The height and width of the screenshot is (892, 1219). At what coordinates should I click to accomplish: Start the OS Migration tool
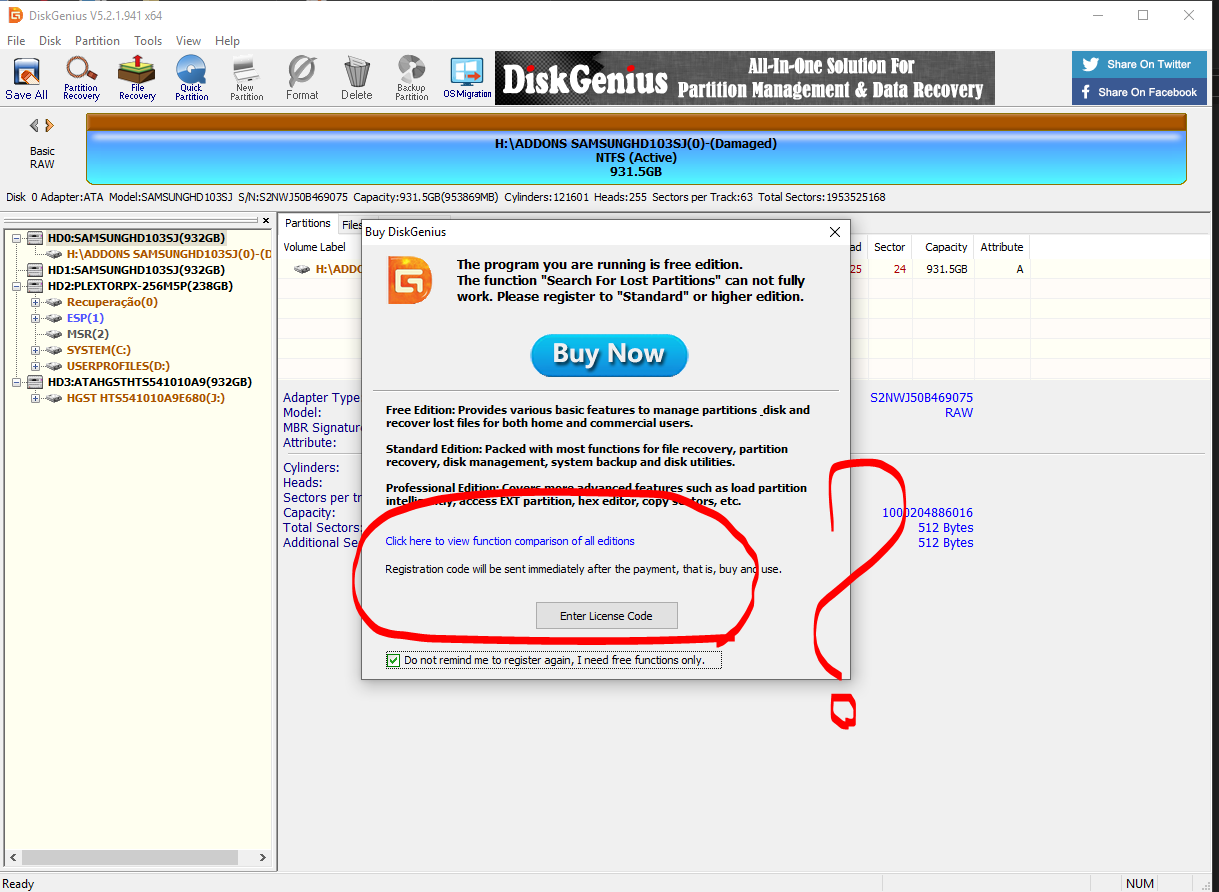tap(467, 79)
